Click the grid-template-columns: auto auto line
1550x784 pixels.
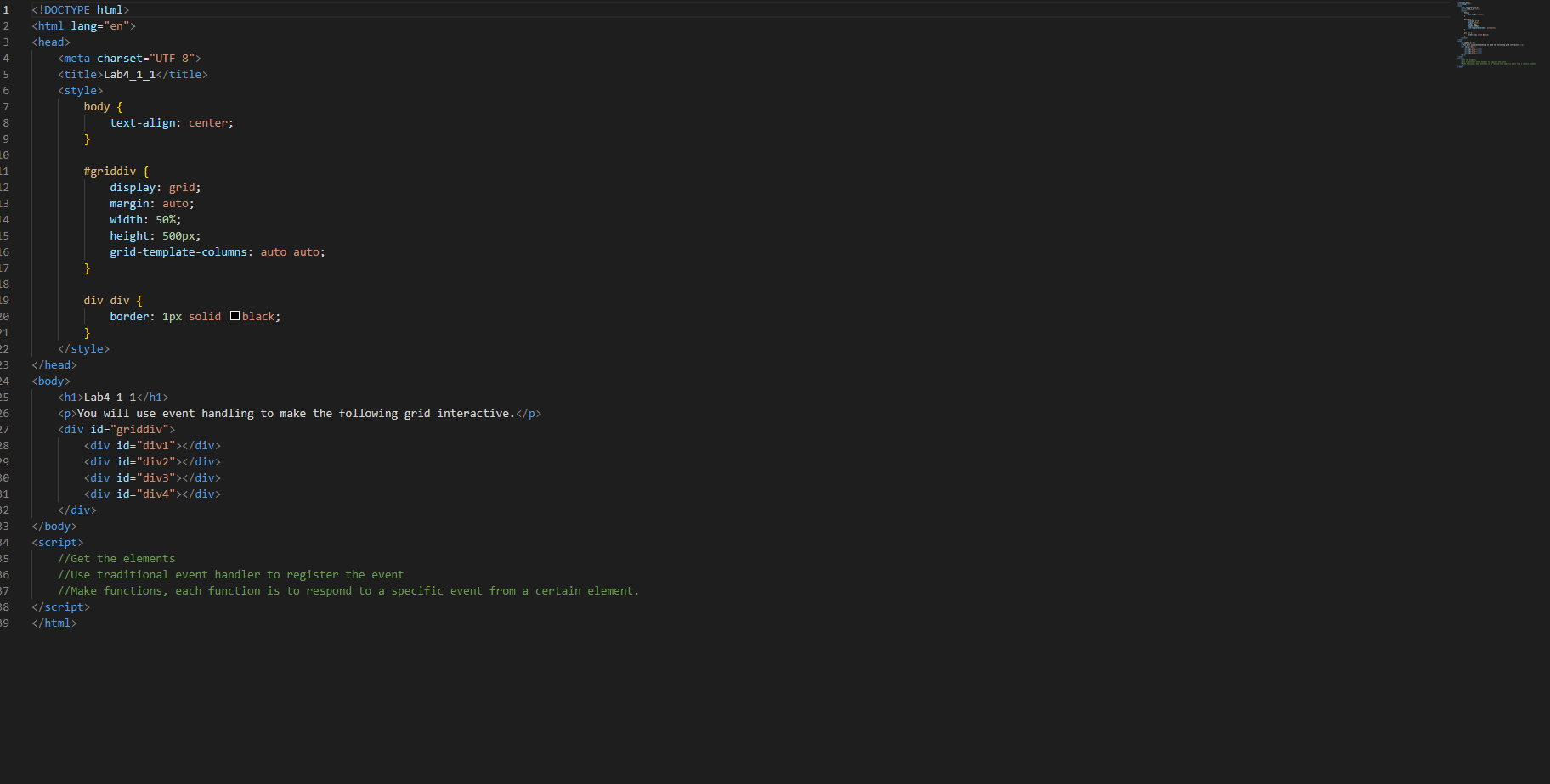click(x=218, y=252)
